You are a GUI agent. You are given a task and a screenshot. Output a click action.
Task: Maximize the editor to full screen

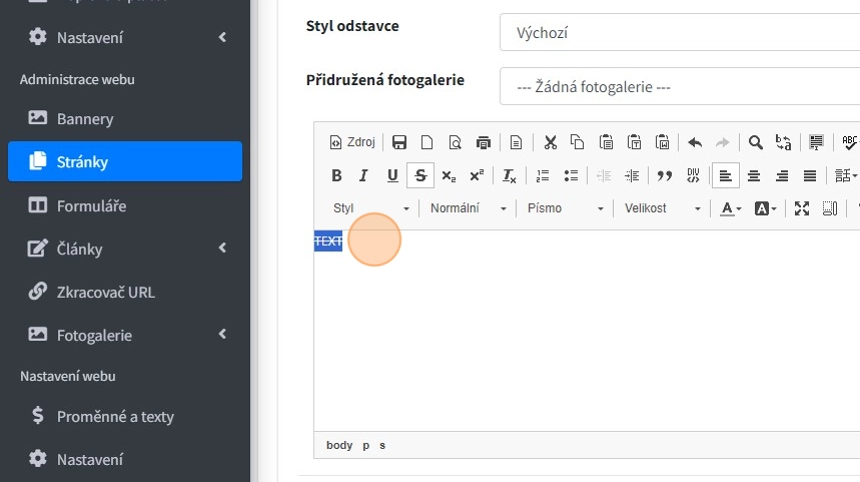pyautogui.click(x=801, y=208)
